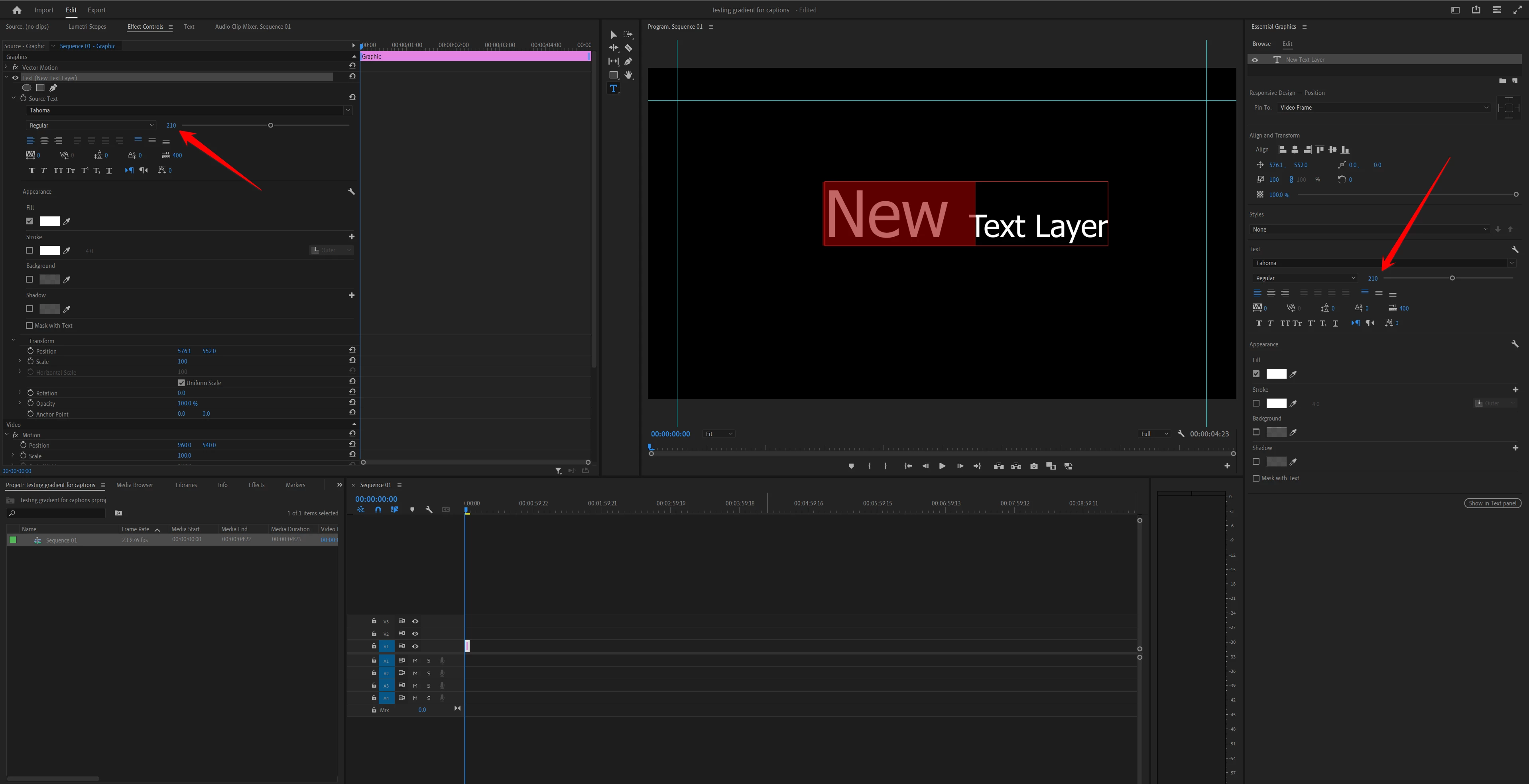1529x784 pixels.
Task: Select the Razor tool
Action: 628,48
